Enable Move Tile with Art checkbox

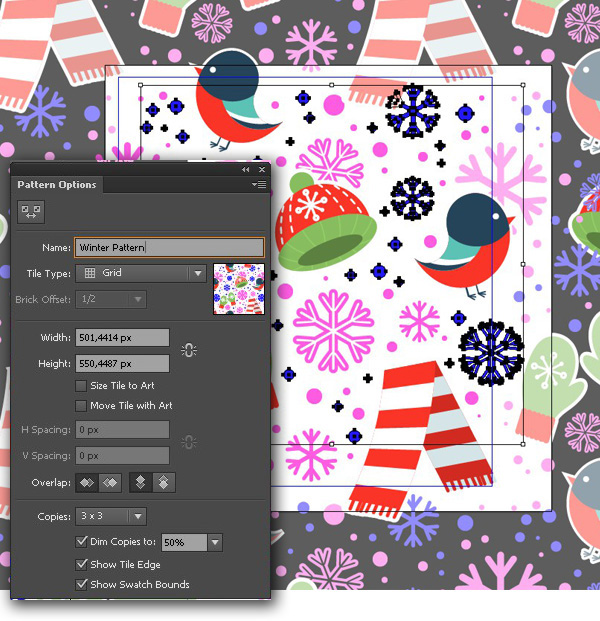point(82,406)
